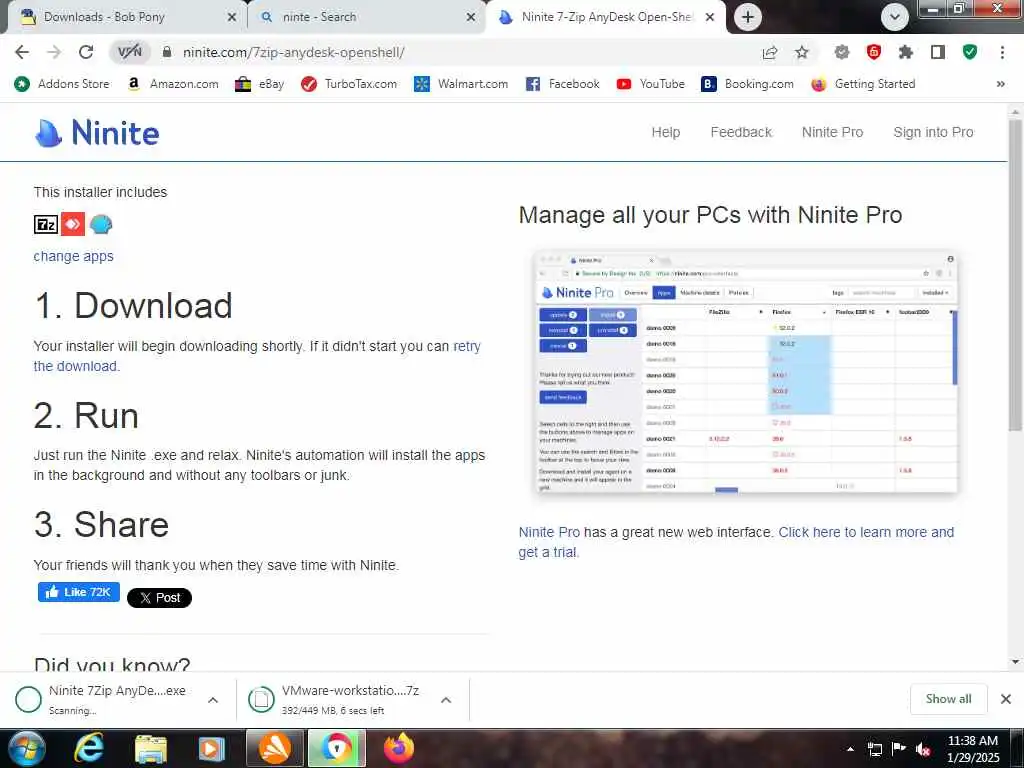
Task: Launch Firefox from the taskbar
Action: [399, 748]
